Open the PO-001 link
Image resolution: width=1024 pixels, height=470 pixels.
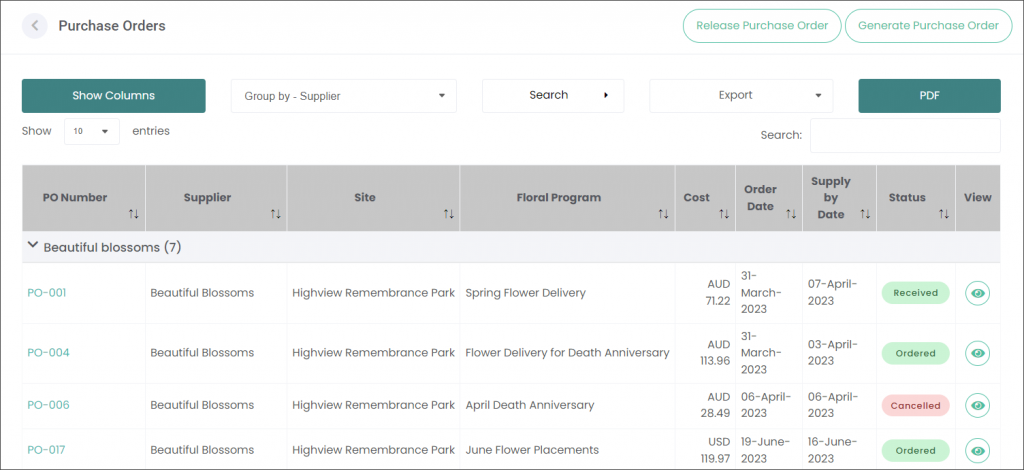pyautogui.click(x=47, y=293)
